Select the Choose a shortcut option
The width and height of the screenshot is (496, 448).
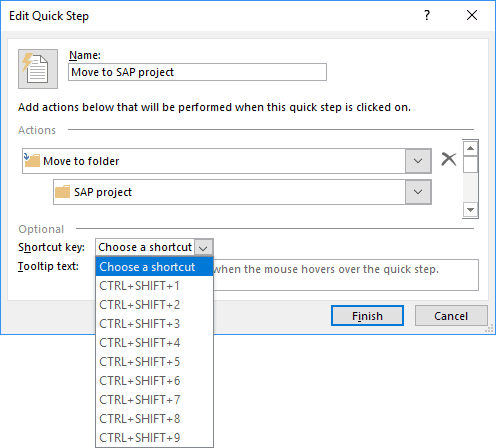pyautogui.click(x=154, y=267)
